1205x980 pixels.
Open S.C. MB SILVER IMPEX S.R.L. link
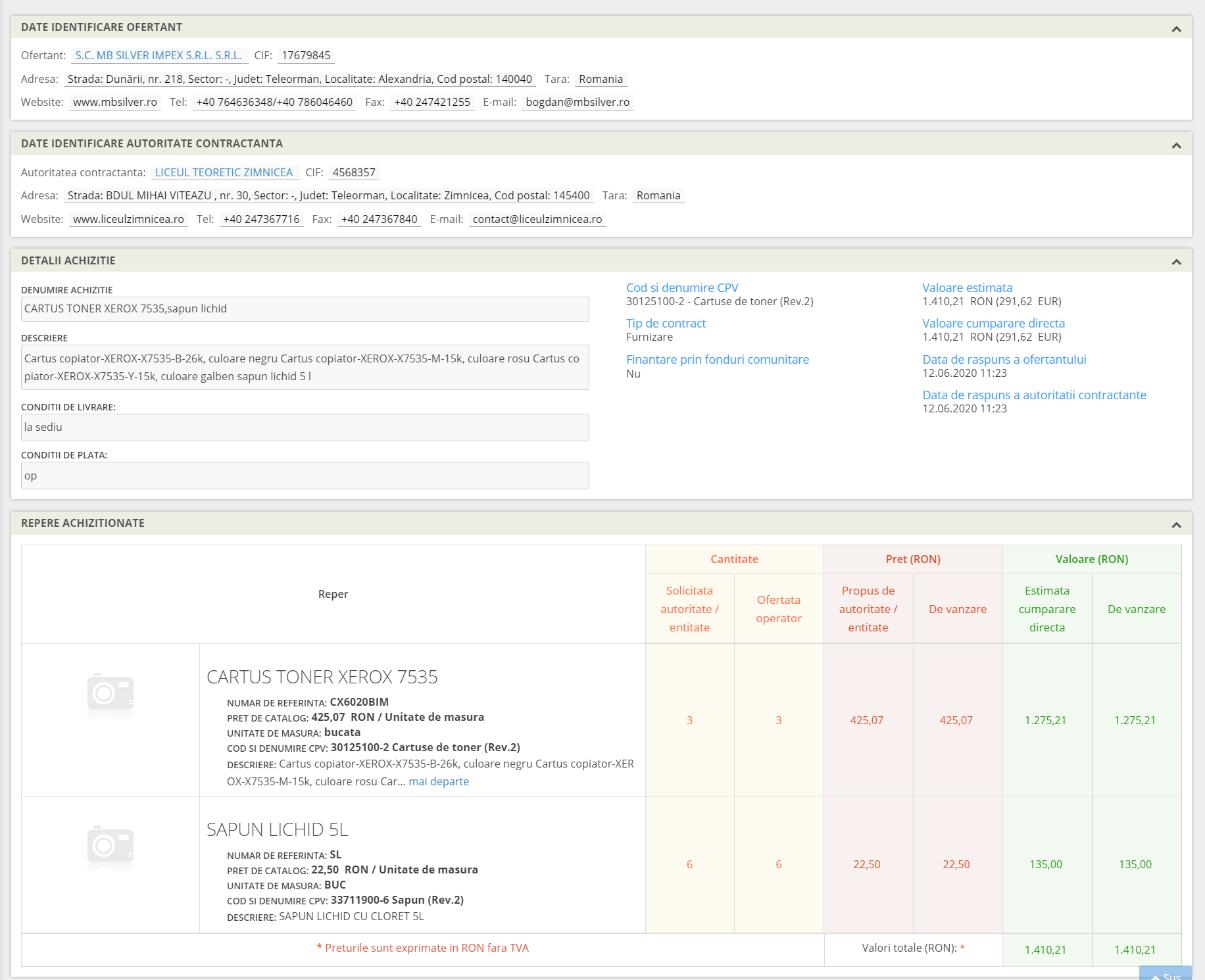159,55
